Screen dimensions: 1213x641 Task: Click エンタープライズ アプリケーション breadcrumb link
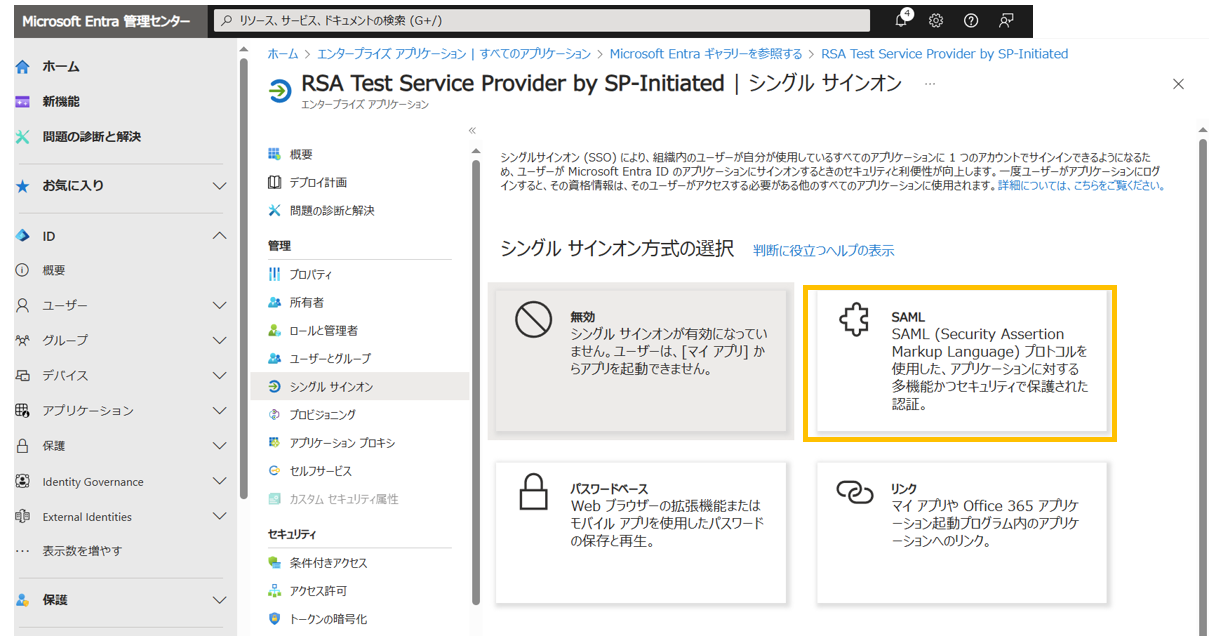click(x=453, y=54)
